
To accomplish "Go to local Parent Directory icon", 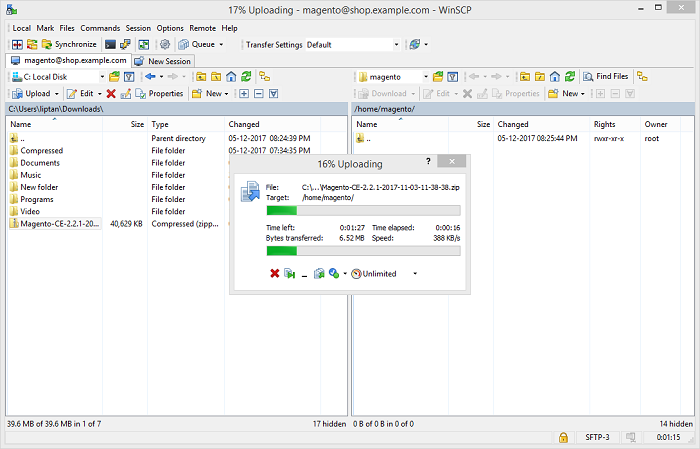I will pyautogui.click(x=201, y=77).
